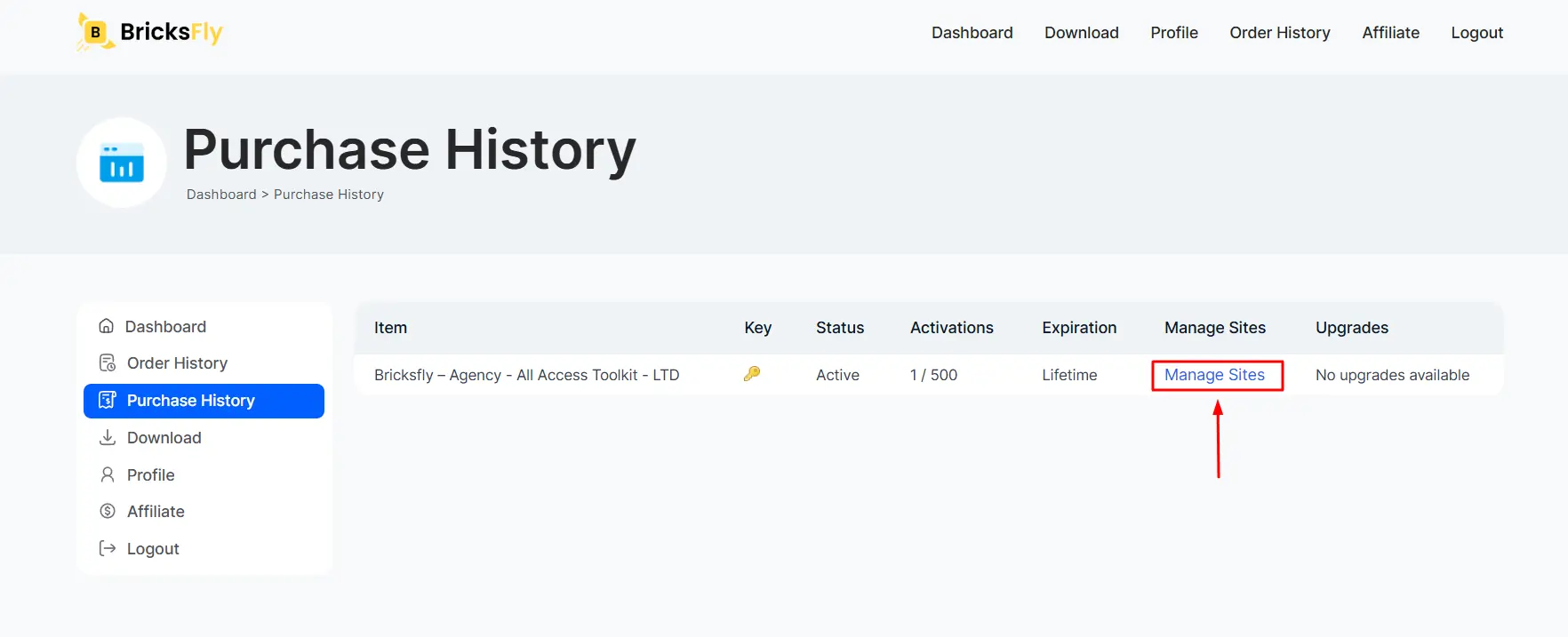Click the Dashboard breadcrumb link
This screenshot has height=637, width=1568.
tap(221, 194)
